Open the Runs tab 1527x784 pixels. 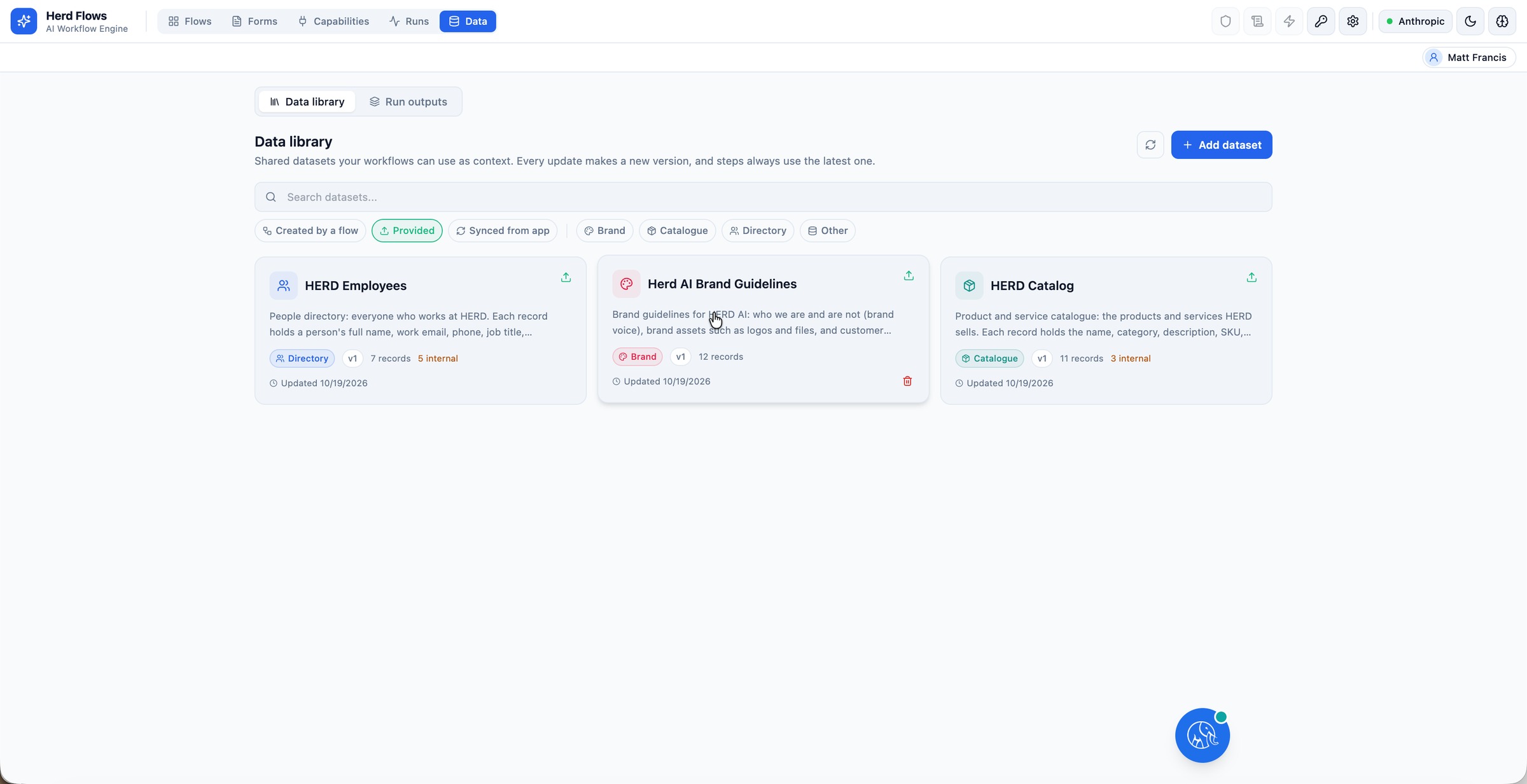(409, 21)
